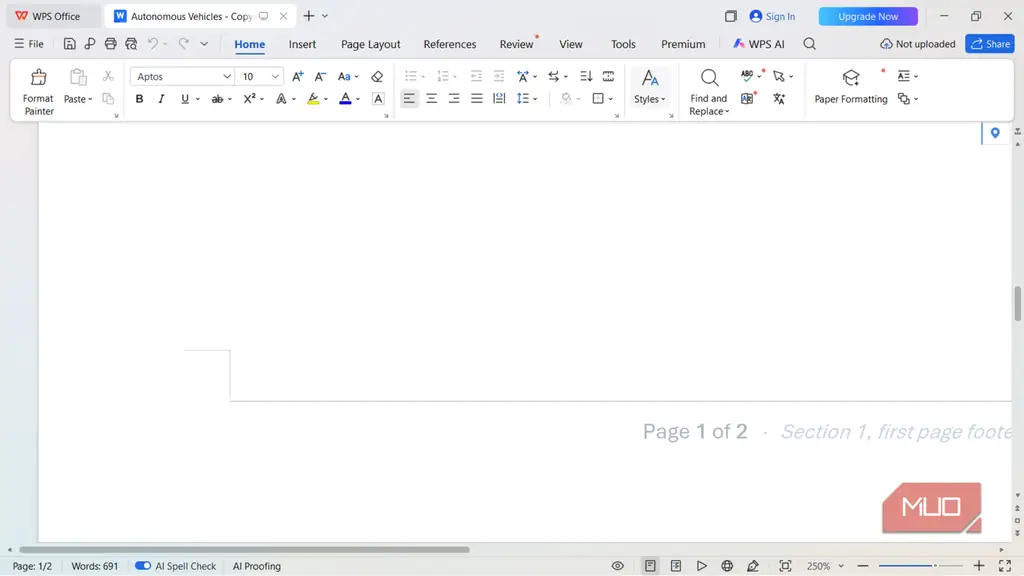Open the Styles gallery dropdown

(x=650, y=88)
